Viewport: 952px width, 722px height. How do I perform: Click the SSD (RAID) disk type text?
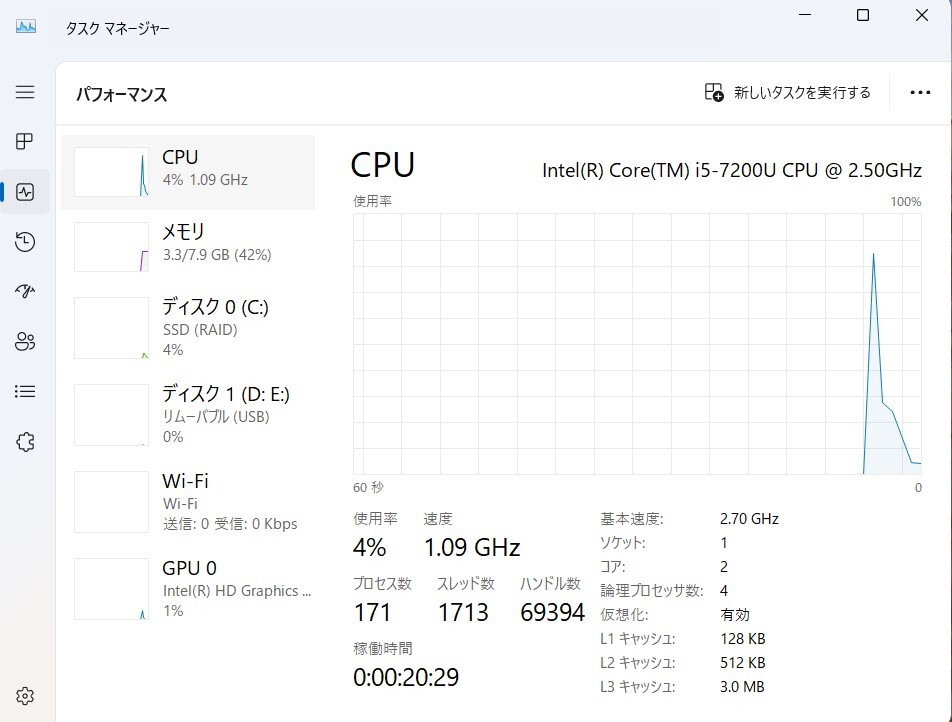tap(200, 330)
